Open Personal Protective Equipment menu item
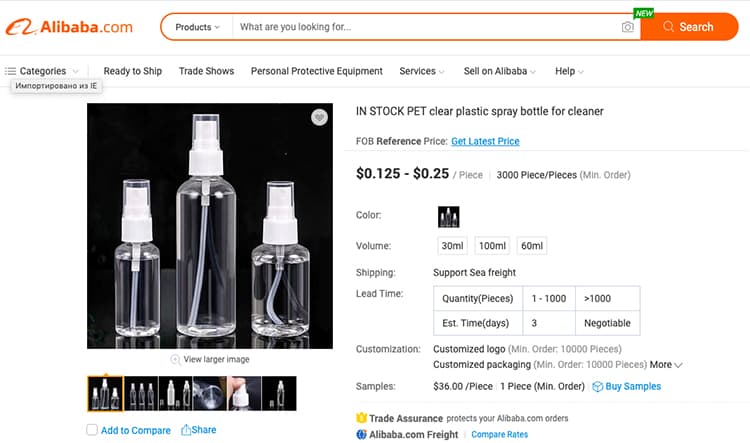750x443 pixels. point(317,71)
